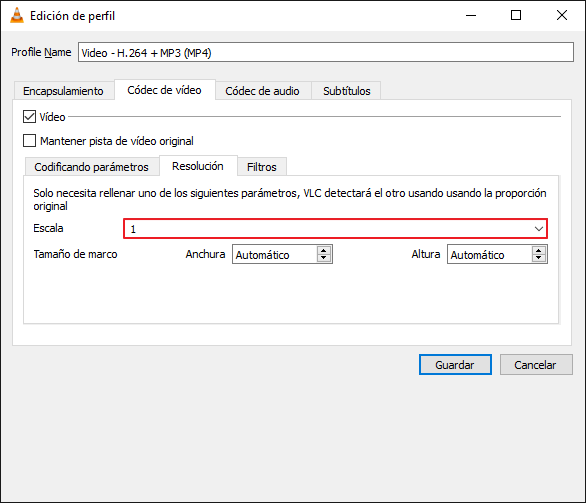Screen dimensions: 586x503
Task: Click inside the Anchura Automático field
Action: (x=275, y=254)
